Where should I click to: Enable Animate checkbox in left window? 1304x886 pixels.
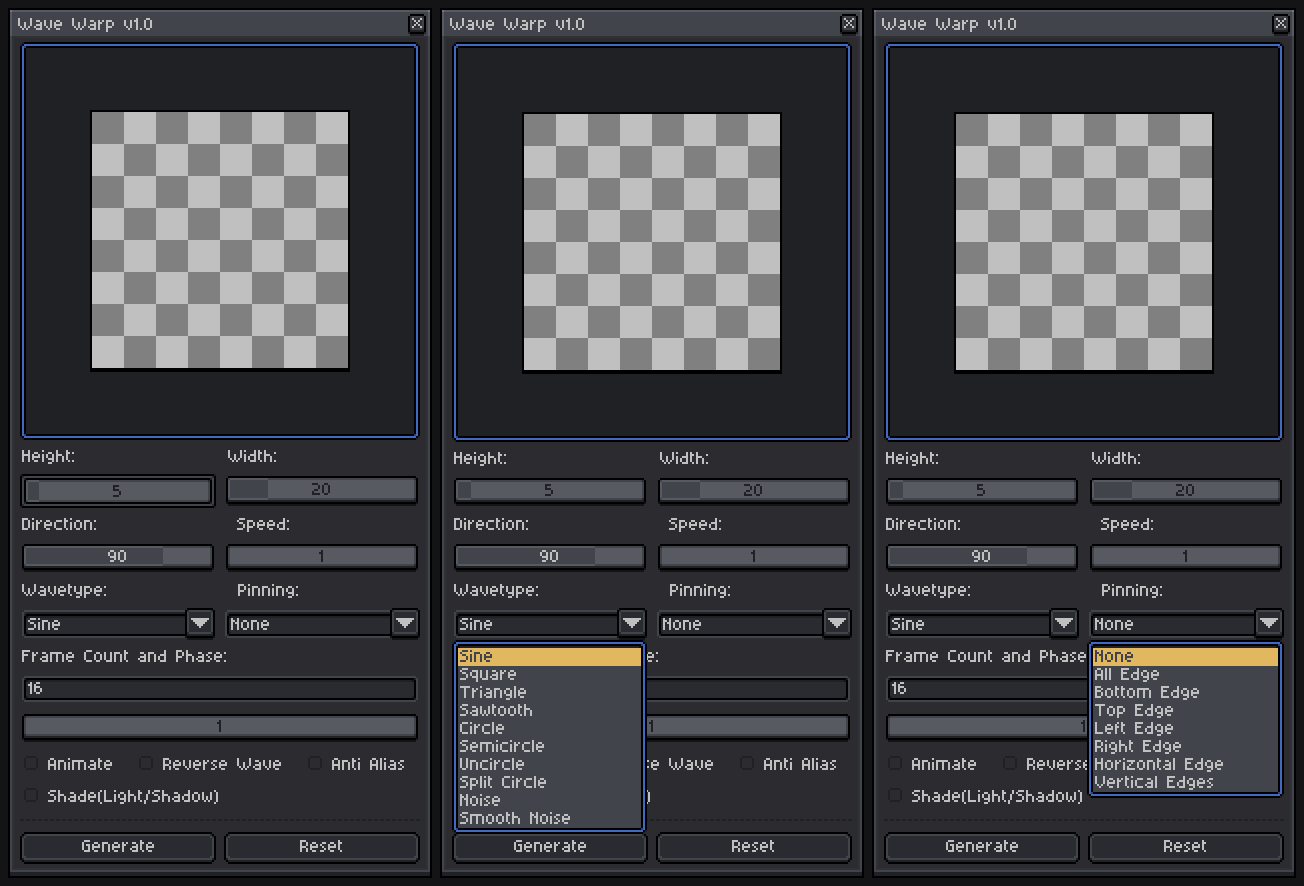31,763
